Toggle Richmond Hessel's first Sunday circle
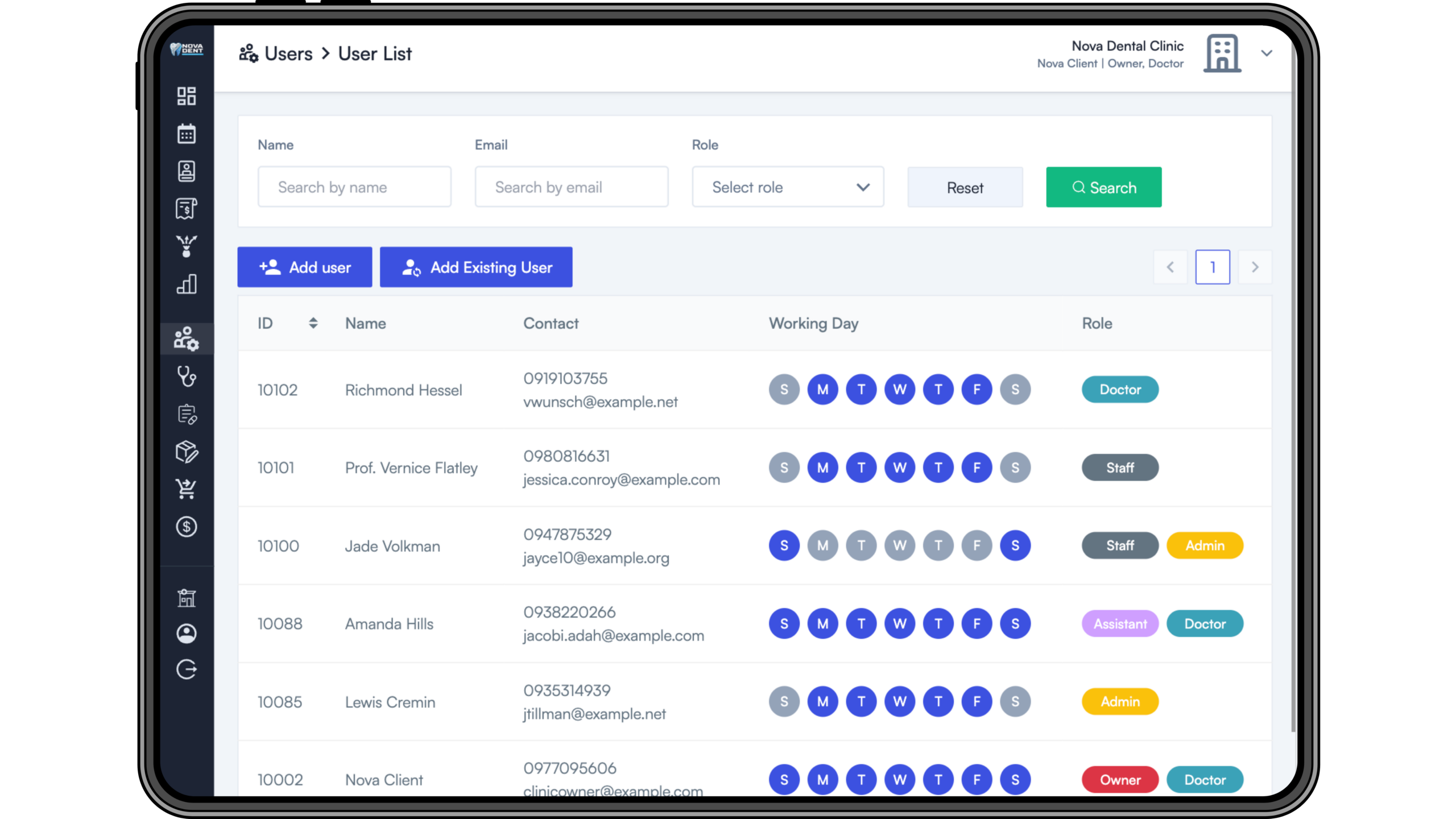This screenshot has height=819, width=1456. [784, 390]
